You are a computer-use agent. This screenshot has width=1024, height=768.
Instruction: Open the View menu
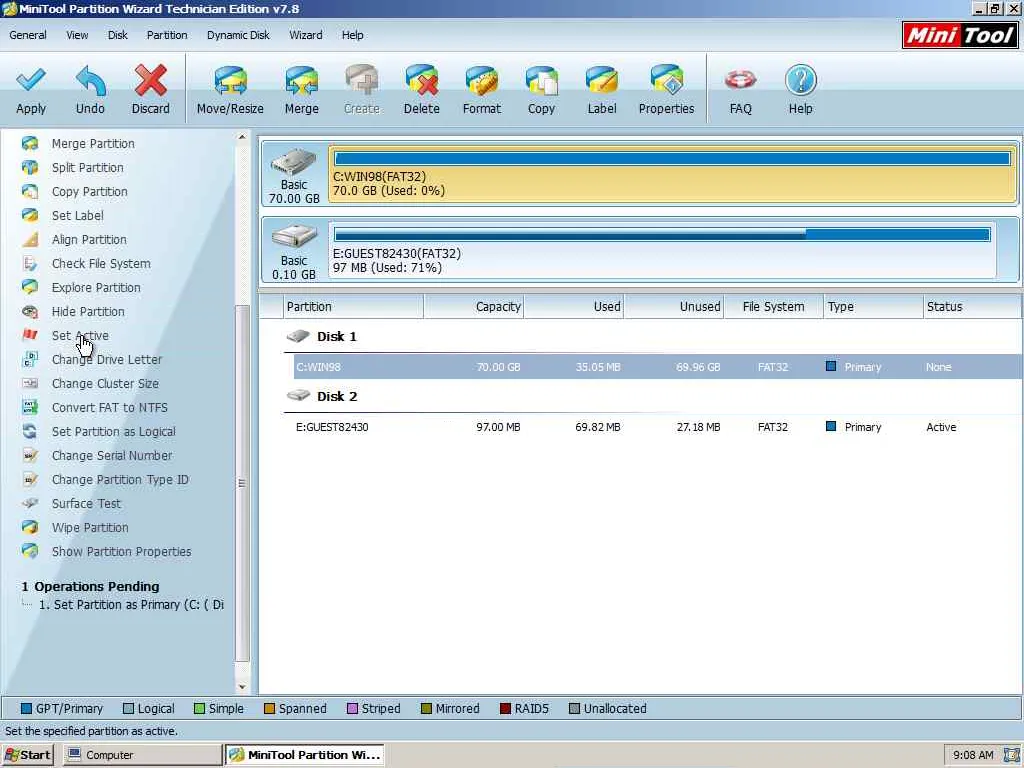click(x=76, y=35)
